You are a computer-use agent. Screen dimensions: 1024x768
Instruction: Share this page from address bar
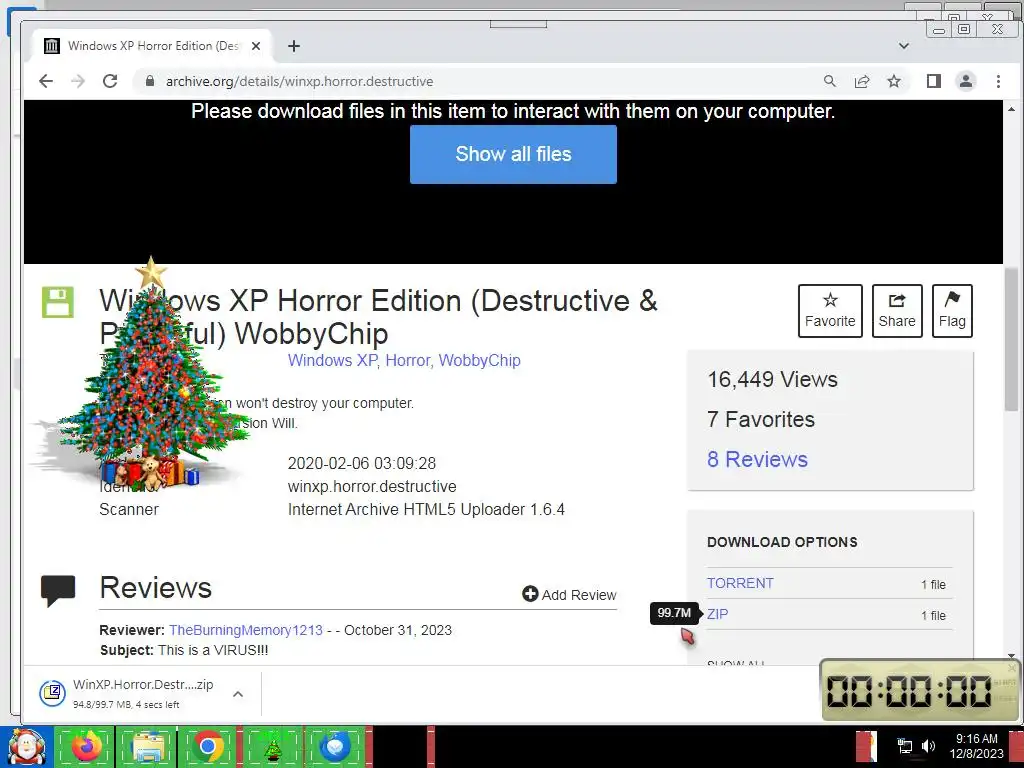(862, 81)
